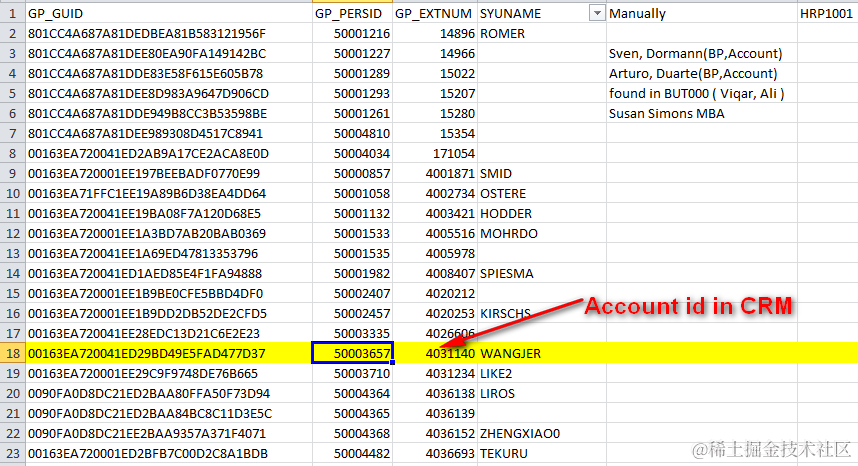Click the Sven, Dormann(BP,Account) cell

702,54
